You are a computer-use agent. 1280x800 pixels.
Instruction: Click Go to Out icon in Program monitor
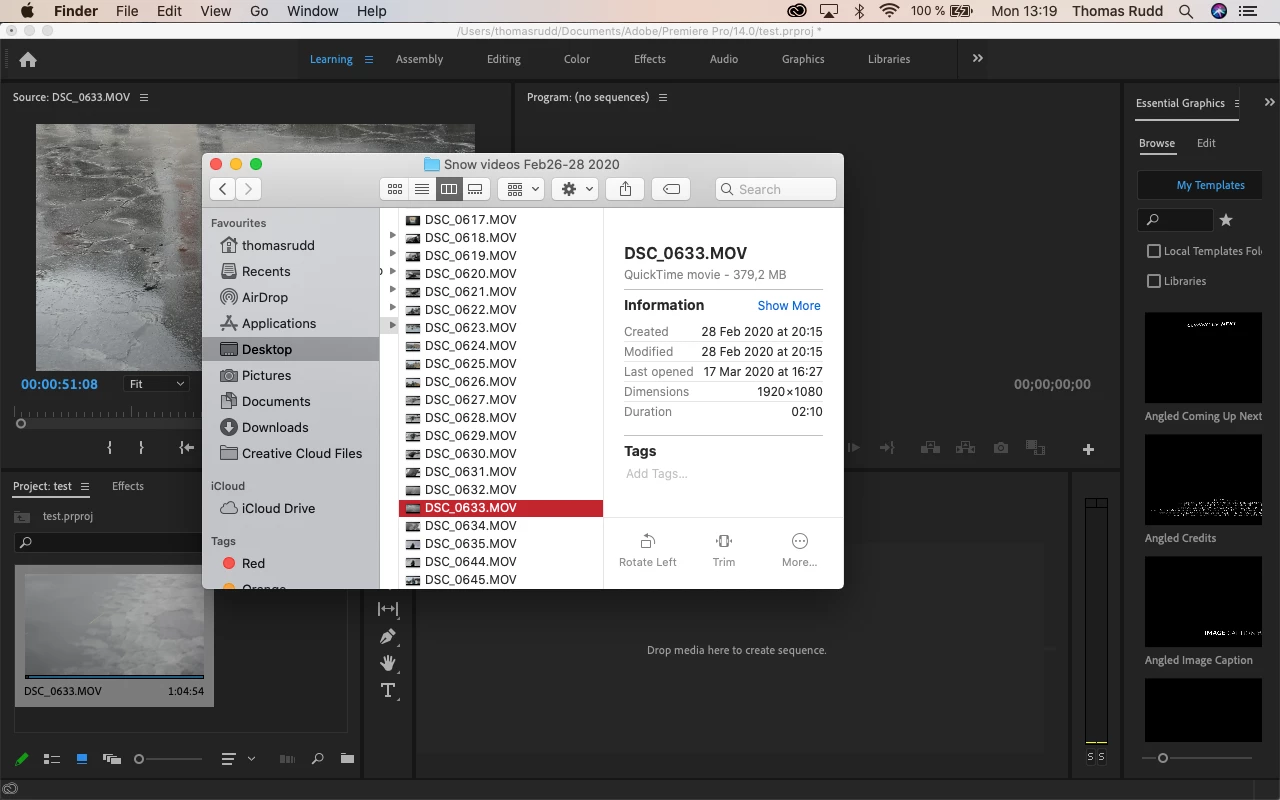(x=887, y=448)
